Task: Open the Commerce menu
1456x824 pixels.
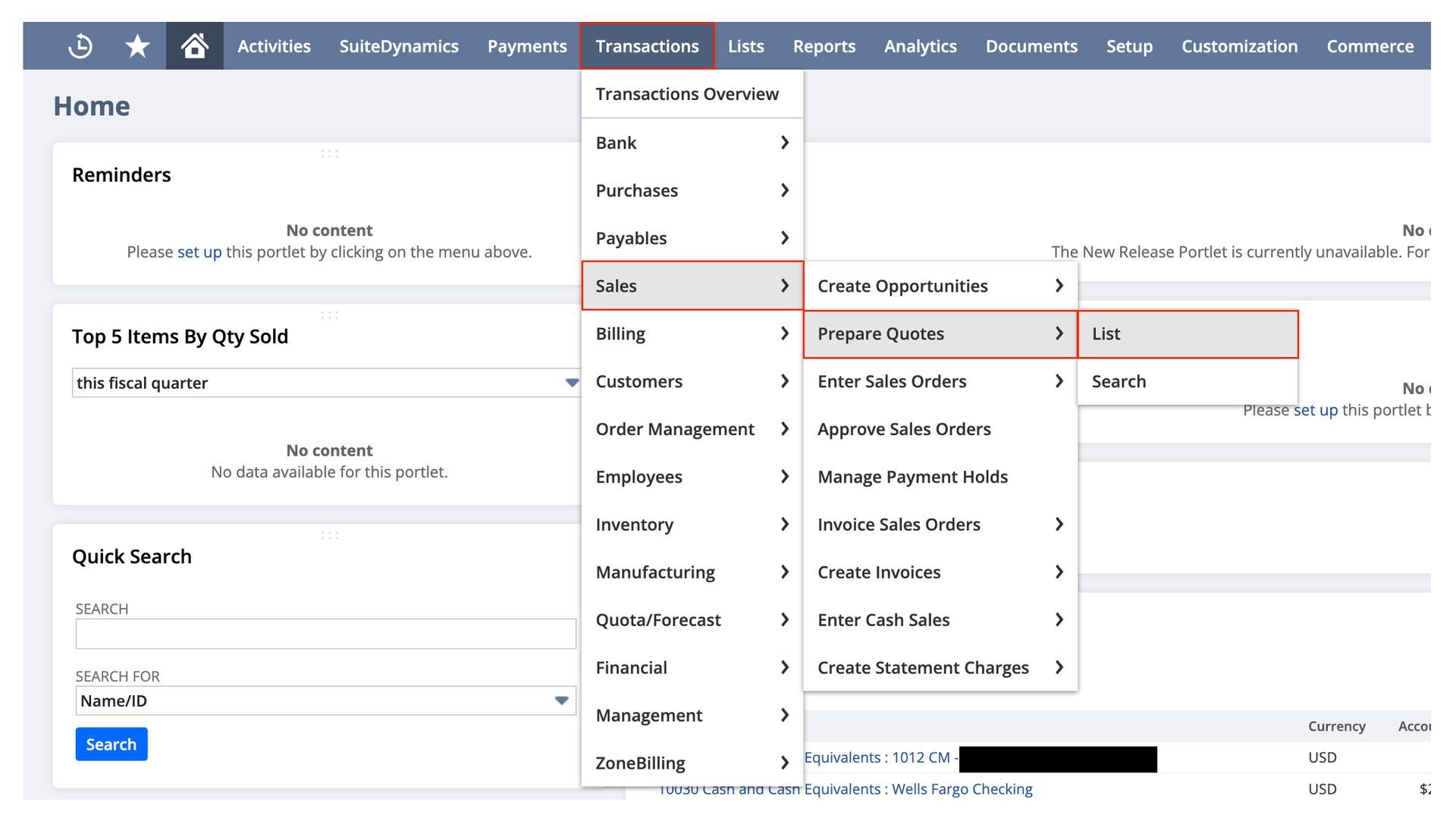Action: point(1370,46)
